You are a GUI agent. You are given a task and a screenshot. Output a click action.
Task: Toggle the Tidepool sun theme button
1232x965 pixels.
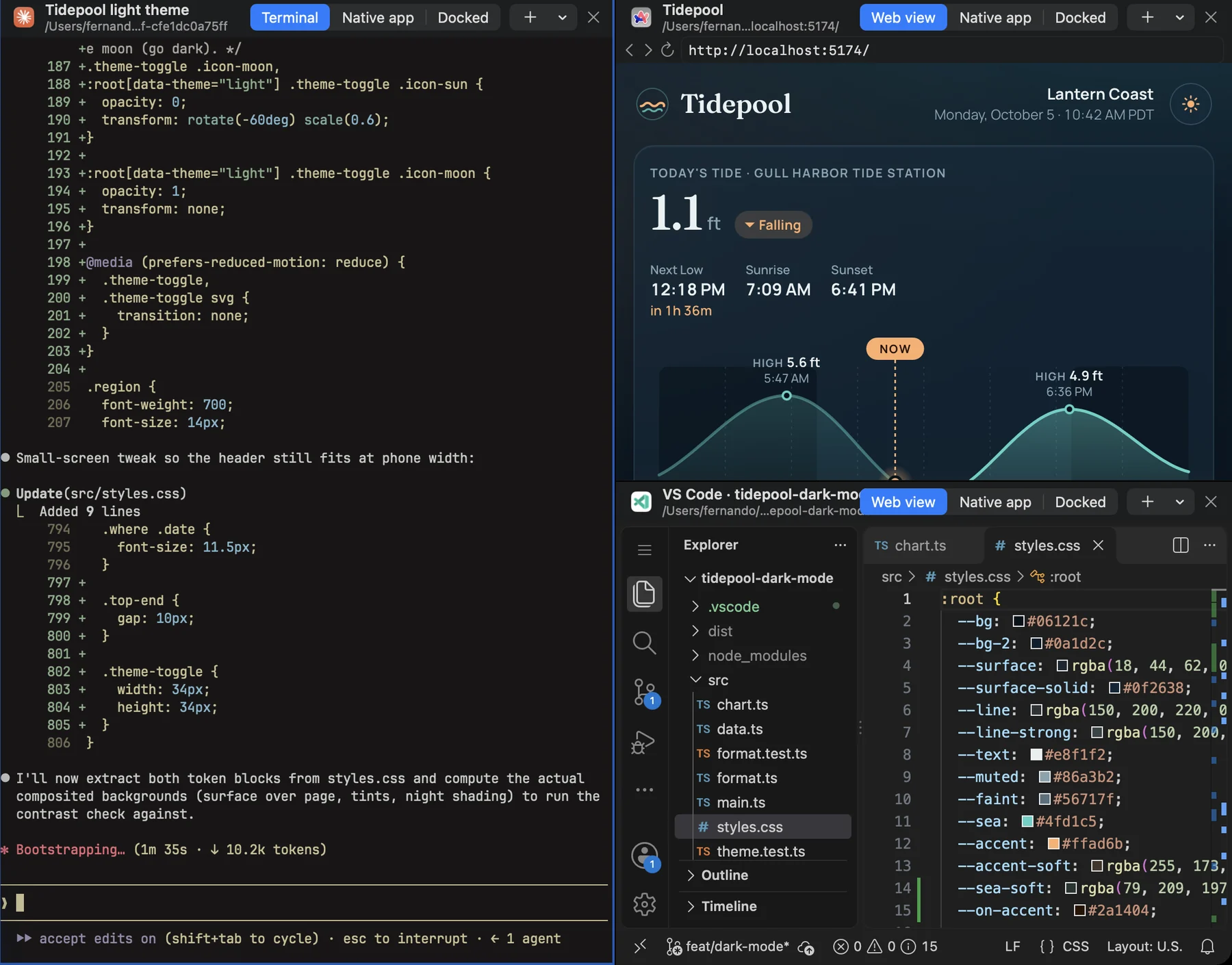pyautogui.click(x=1190, y=104)
